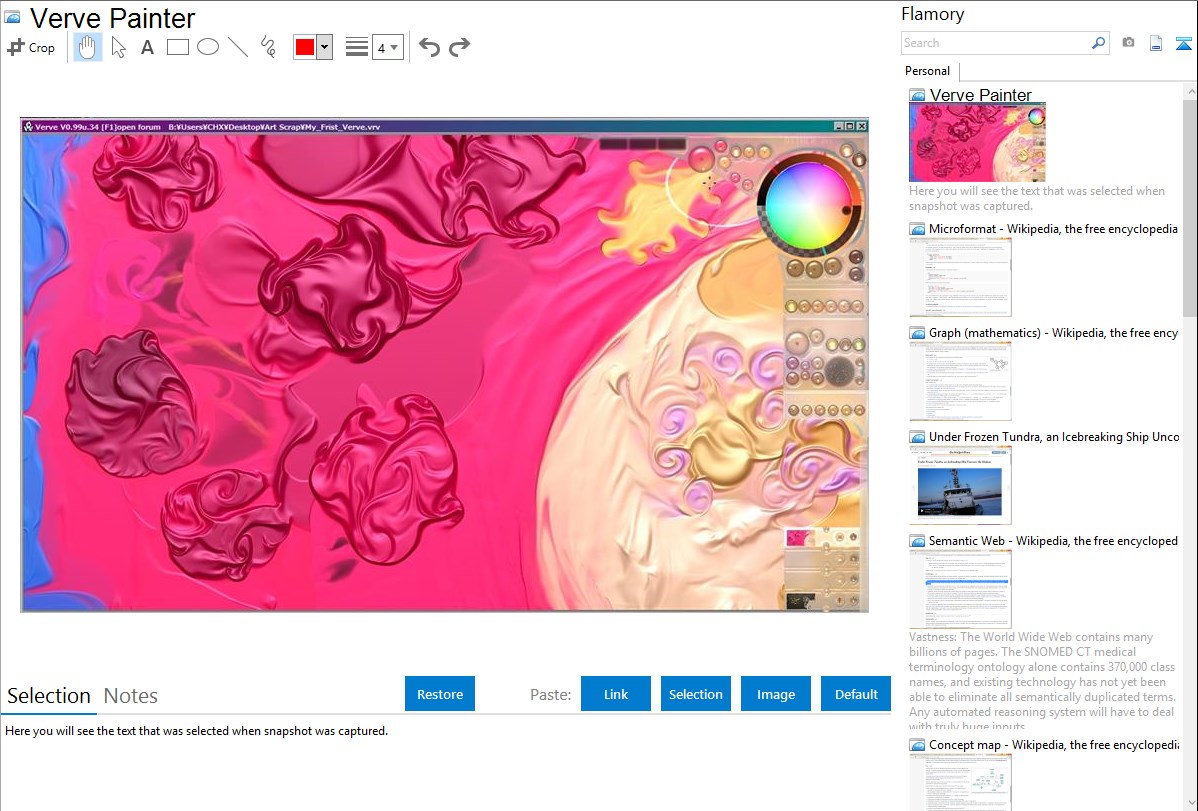Click the Verve window close button in screenshot
Screen dimensions: 1198x811
pos(862,126)
